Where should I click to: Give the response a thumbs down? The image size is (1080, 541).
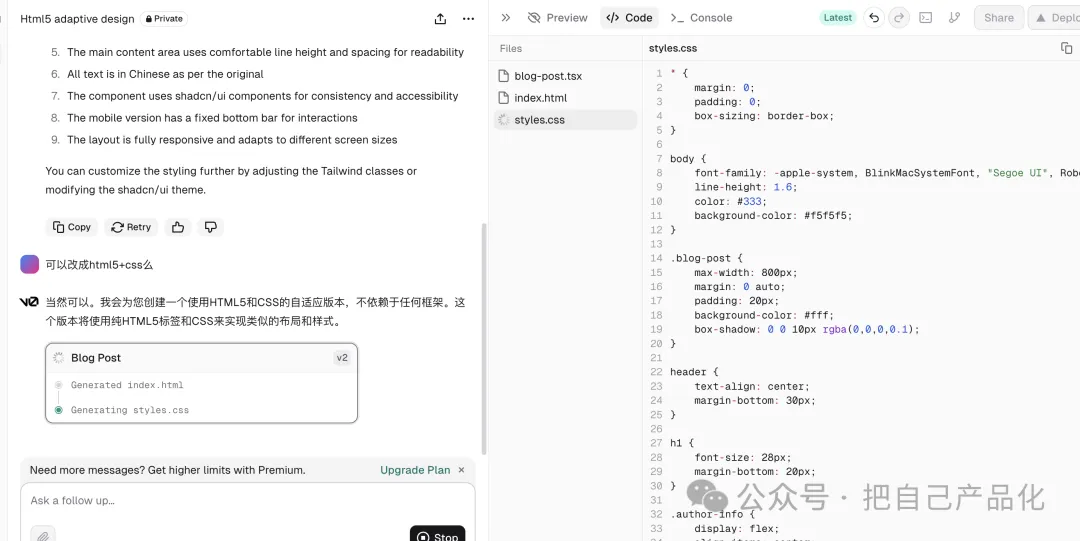[211, 227]
